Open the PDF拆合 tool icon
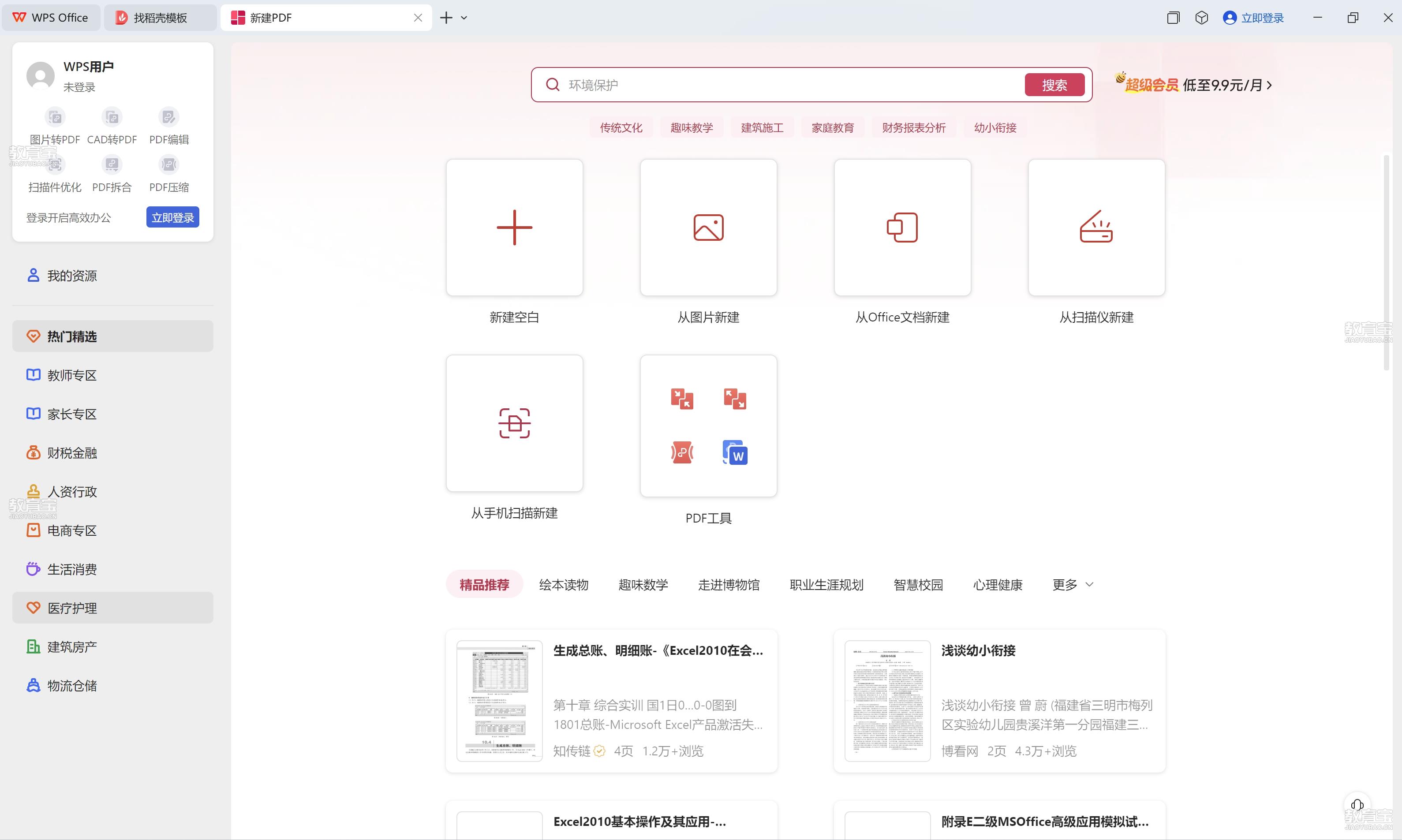This screenshot has height=840, width=1402. (112, 165)
